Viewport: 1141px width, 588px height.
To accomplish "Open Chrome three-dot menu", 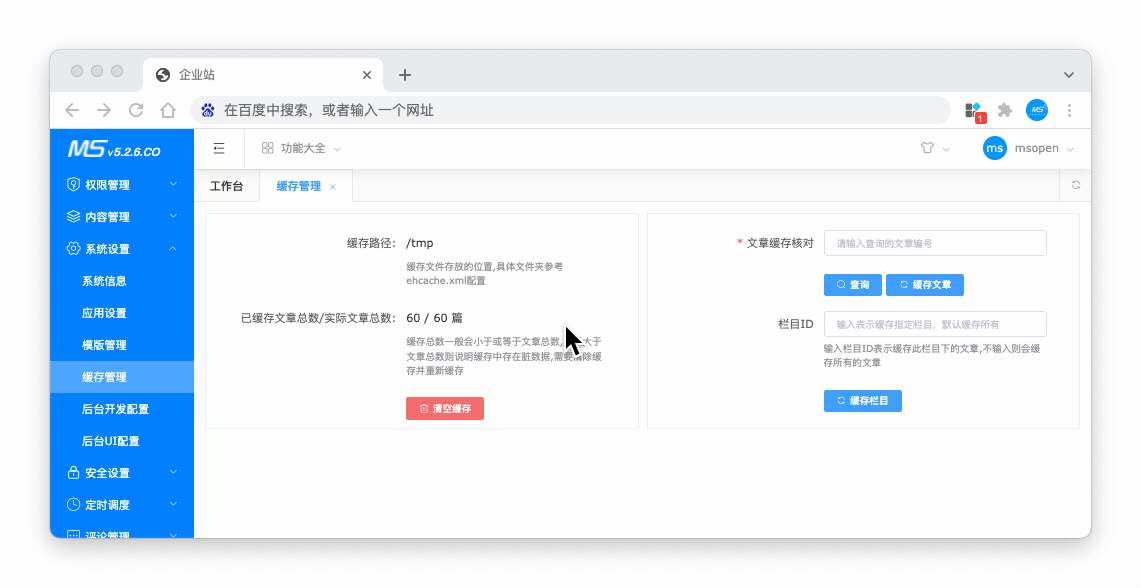I will click(1069, 110).
